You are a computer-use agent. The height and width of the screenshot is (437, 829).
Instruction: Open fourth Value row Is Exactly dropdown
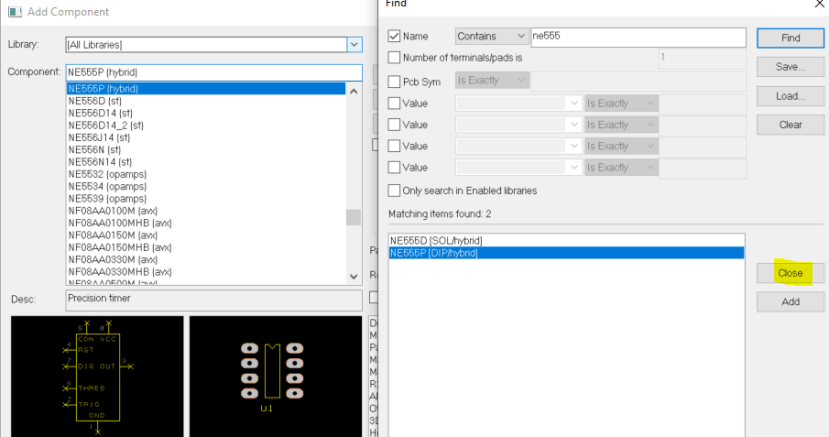621,168
